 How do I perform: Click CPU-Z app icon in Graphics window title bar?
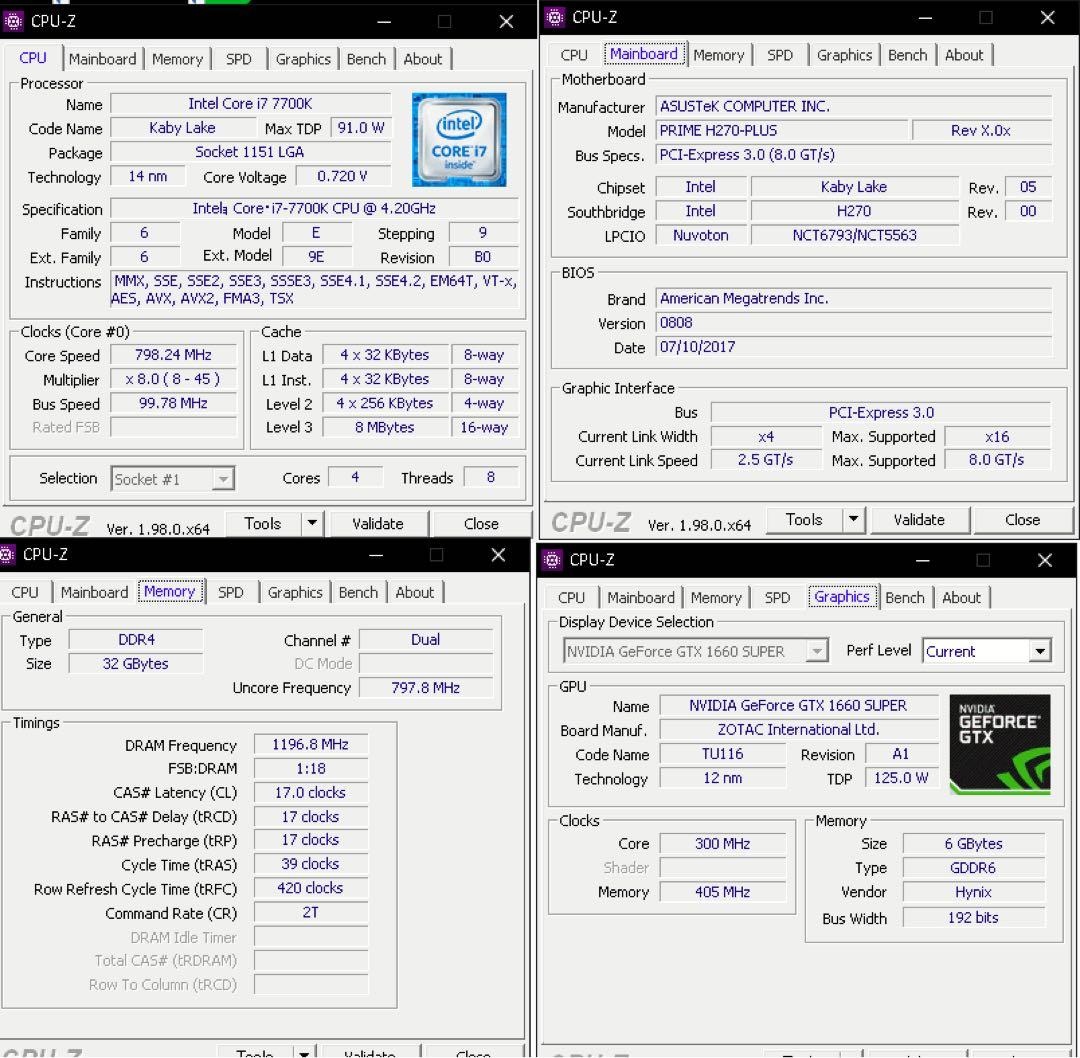[x=552, y=560]
